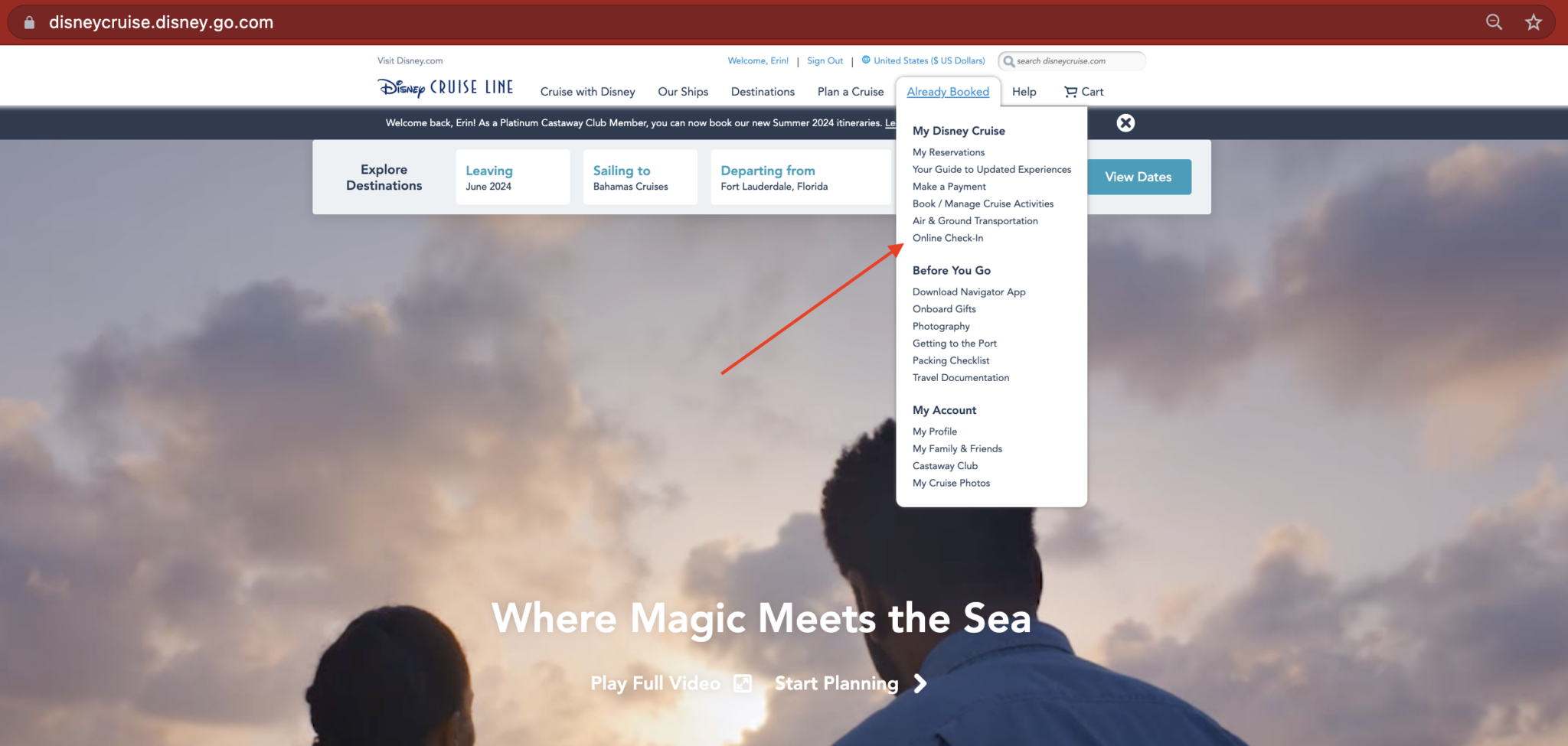Click inside the search disneycruise.com field
The image size is (1568, 746).
coord(1080,61)
